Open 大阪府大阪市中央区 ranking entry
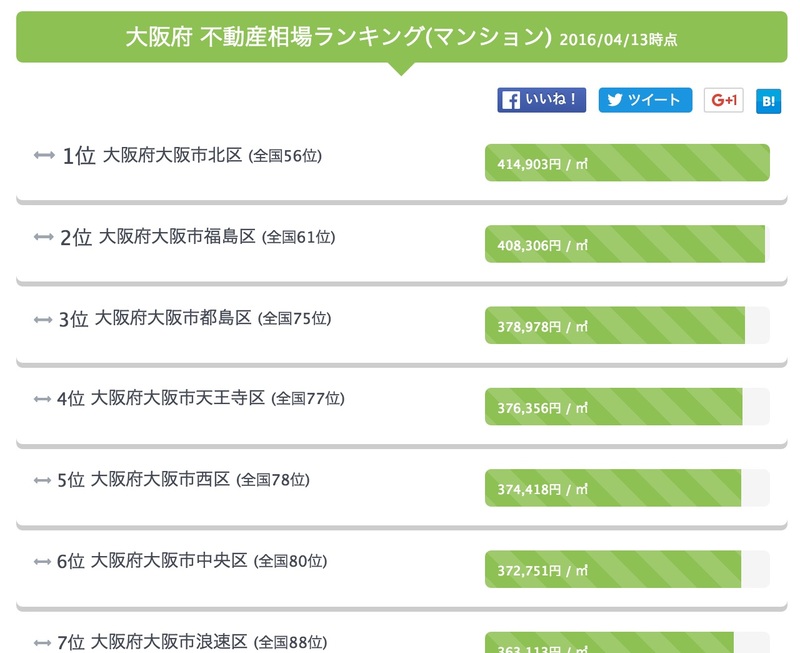Viewport: 800px width, 653px height. coord(169,561)
